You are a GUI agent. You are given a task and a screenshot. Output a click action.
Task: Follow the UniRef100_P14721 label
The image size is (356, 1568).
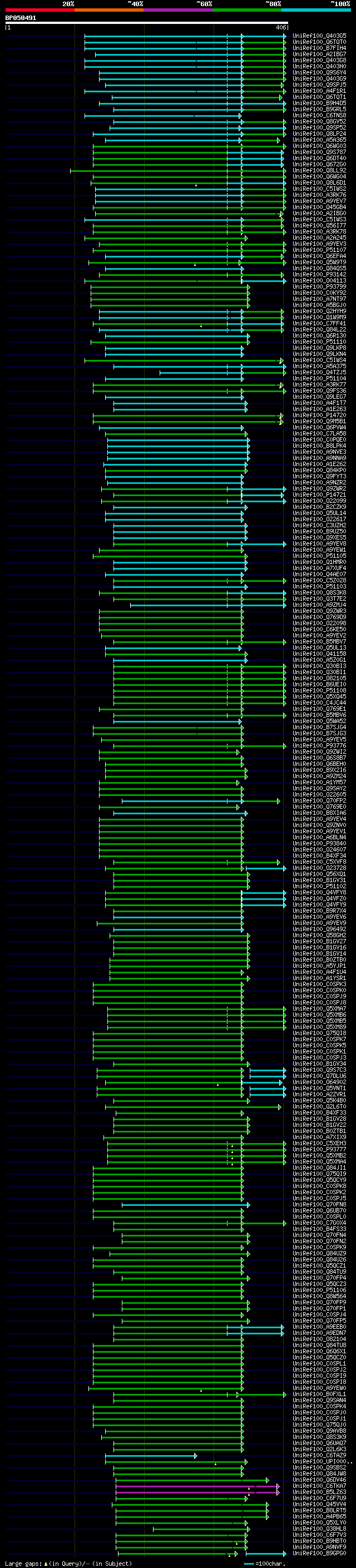pos(319,495)
